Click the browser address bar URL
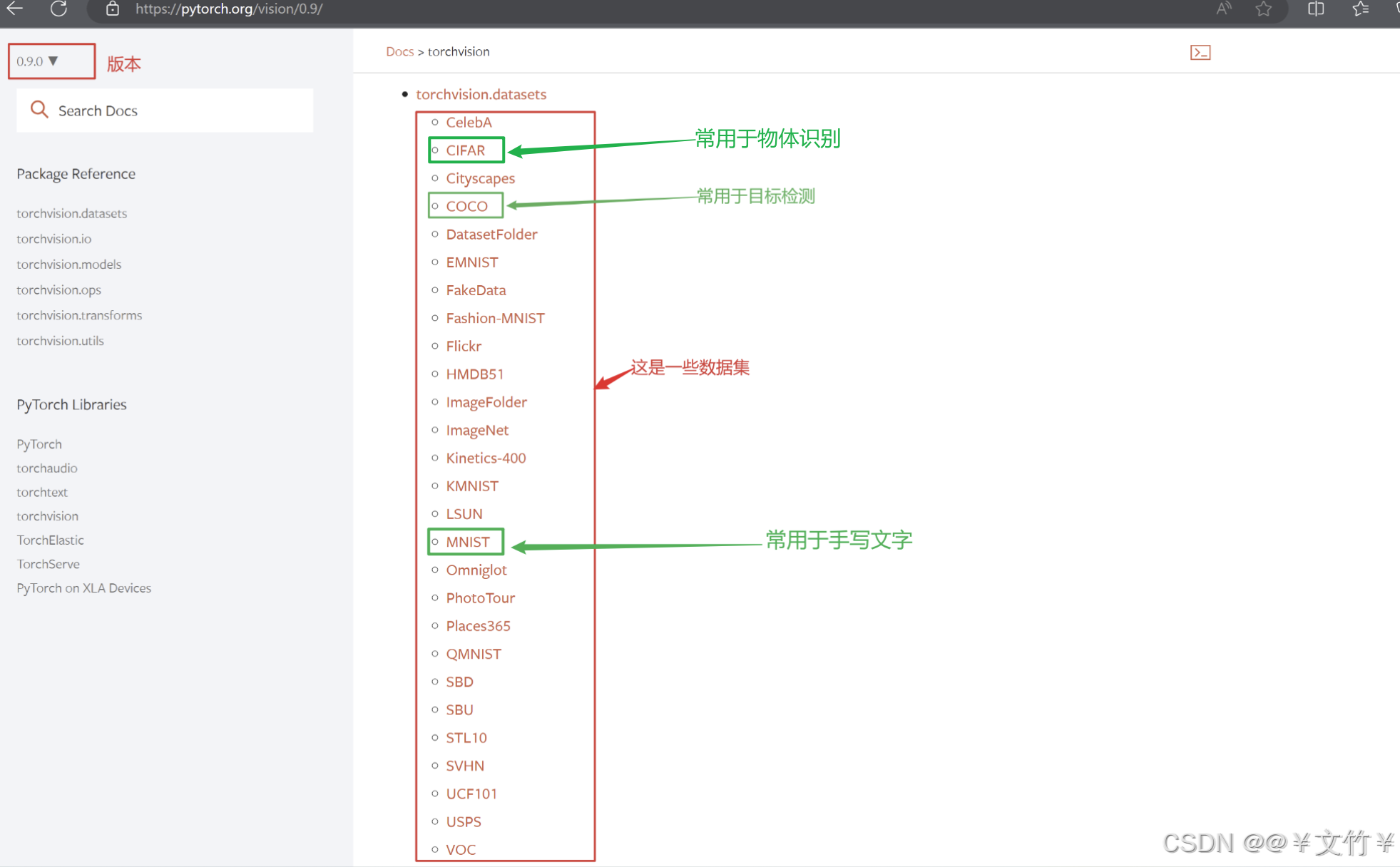This screenshot has height=867, width=1400. [229, 9]
